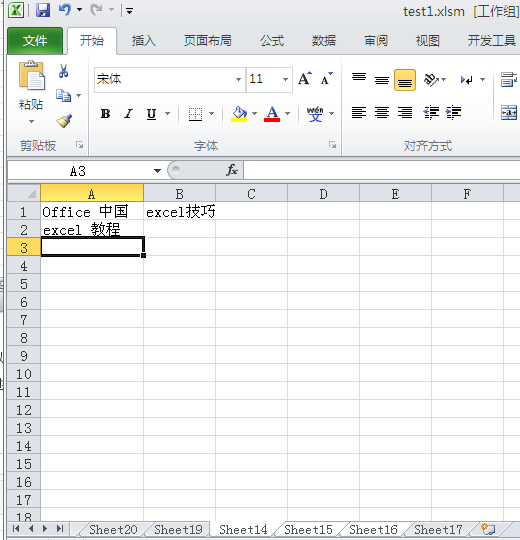Screen dimensions: 520x540
Task: Open the 文件 file menu button
Action: 35,41
